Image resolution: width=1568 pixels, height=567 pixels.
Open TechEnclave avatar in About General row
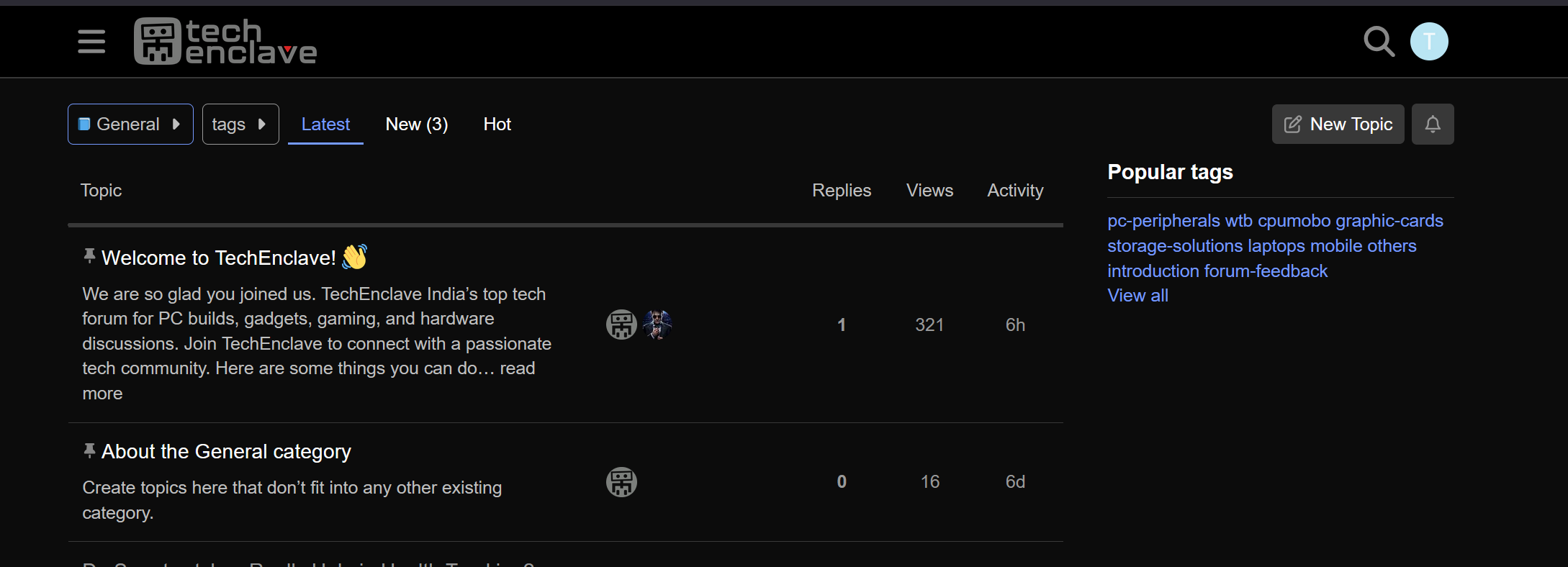pos(621,482)
